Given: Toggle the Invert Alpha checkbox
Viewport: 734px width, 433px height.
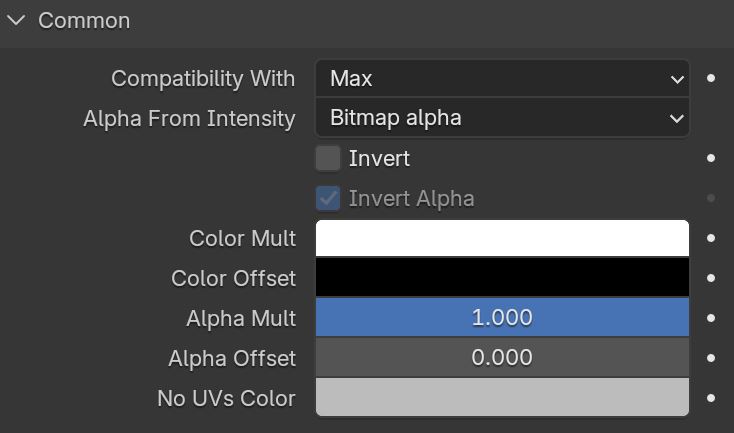Looking at the screenshot, I should tap(328, 198).
